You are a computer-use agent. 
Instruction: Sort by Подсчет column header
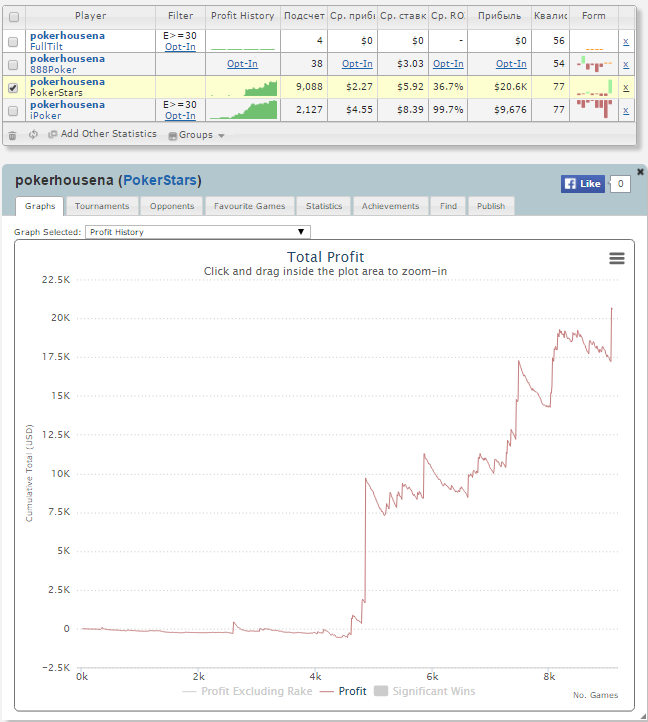[x=304, y=16]
